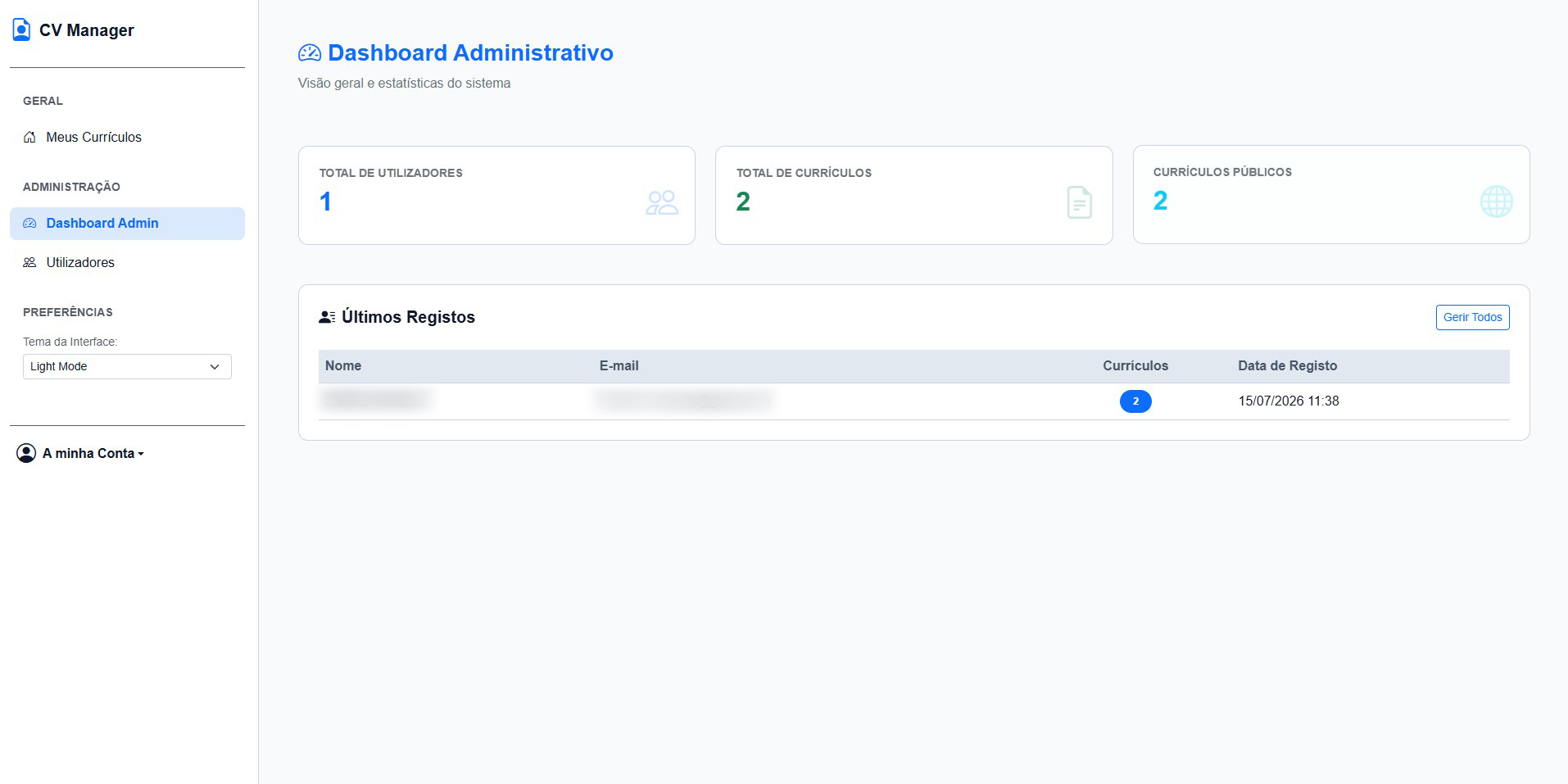The width and height of the screenshot is (1568, 784).
Task: Click the blurred e-mail in the table row
Action: coord(683,399)
